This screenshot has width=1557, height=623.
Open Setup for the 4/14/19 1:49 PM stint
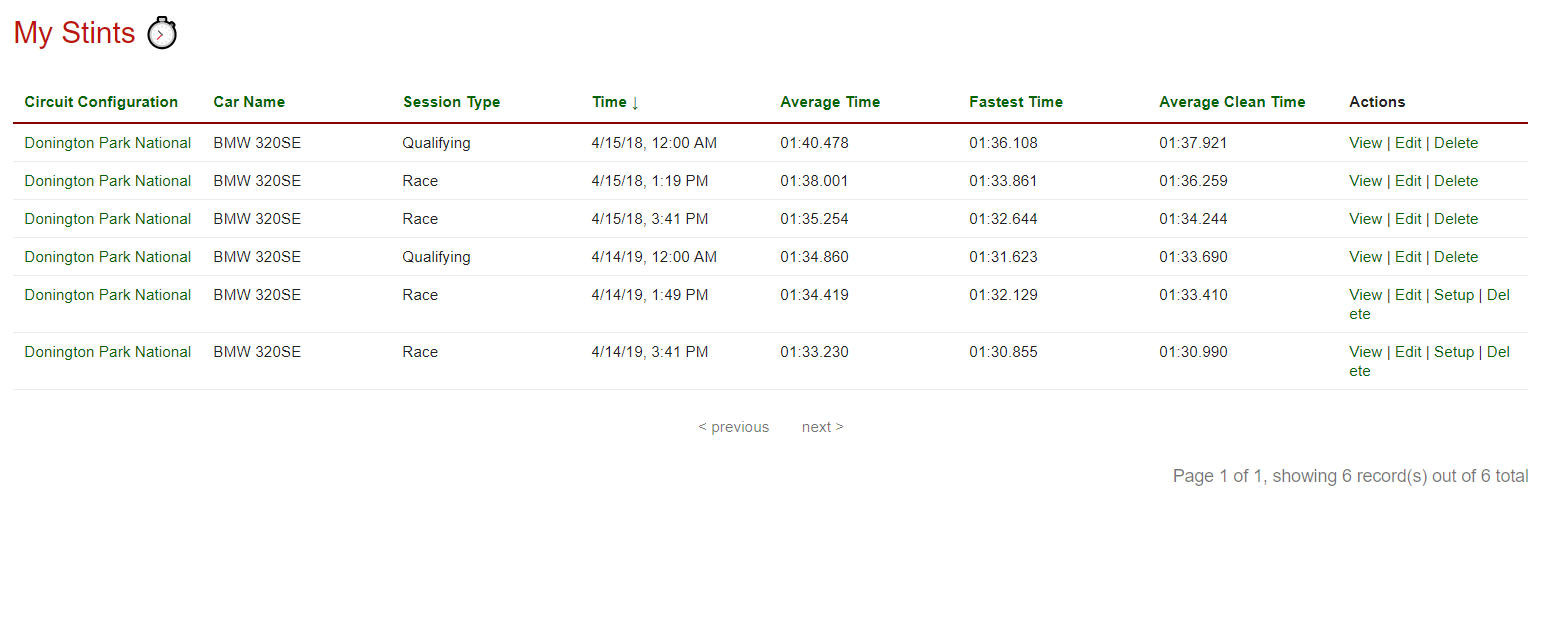click(1454, 295)
